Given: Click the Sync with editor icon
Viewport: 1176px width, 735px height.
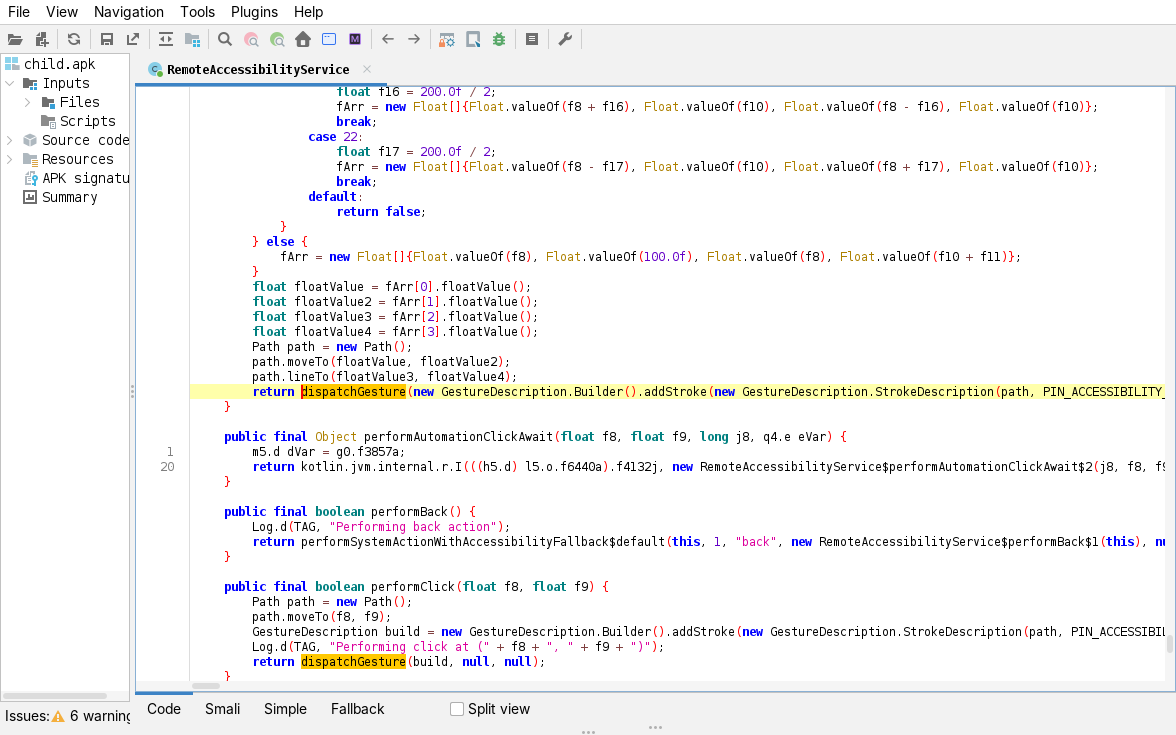Looking at the screenshot, I should (x=166, y=40).
